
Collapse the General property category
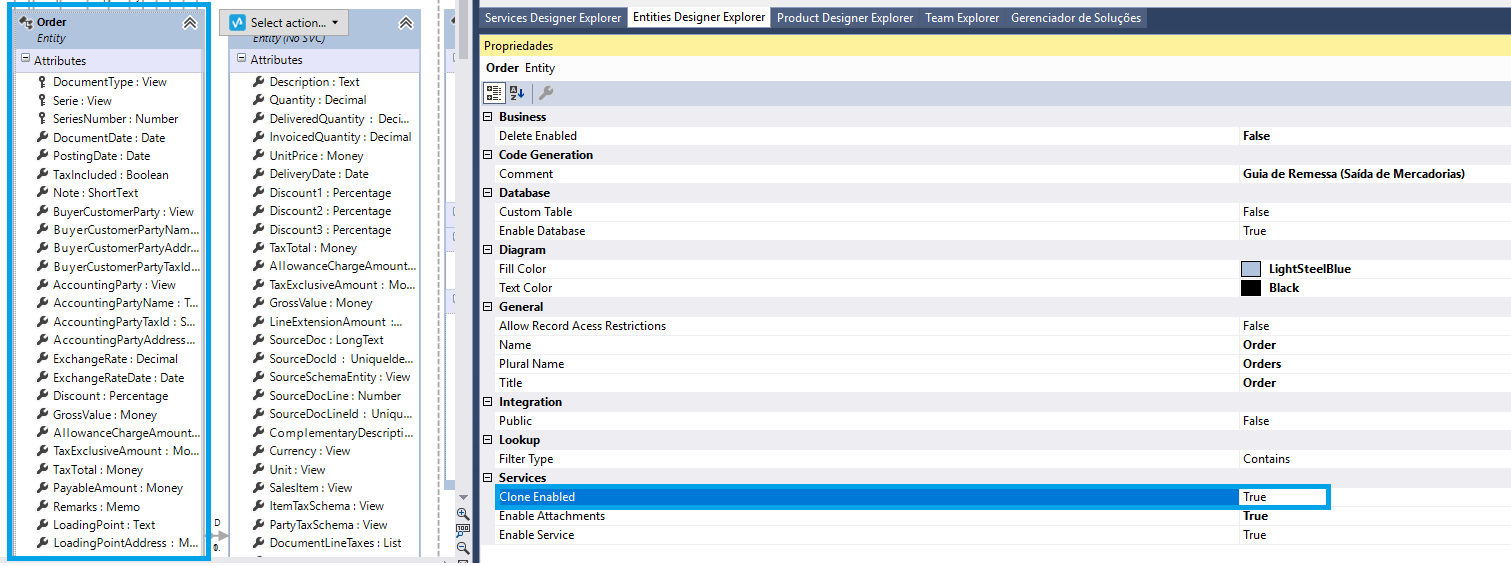488,307
